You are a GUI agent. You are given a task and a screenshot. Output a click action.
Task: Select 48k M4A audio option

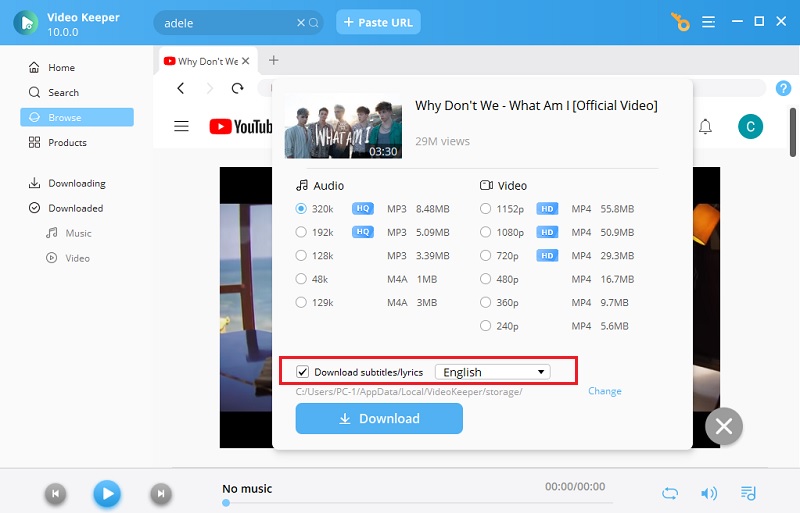tap(301, 279)
